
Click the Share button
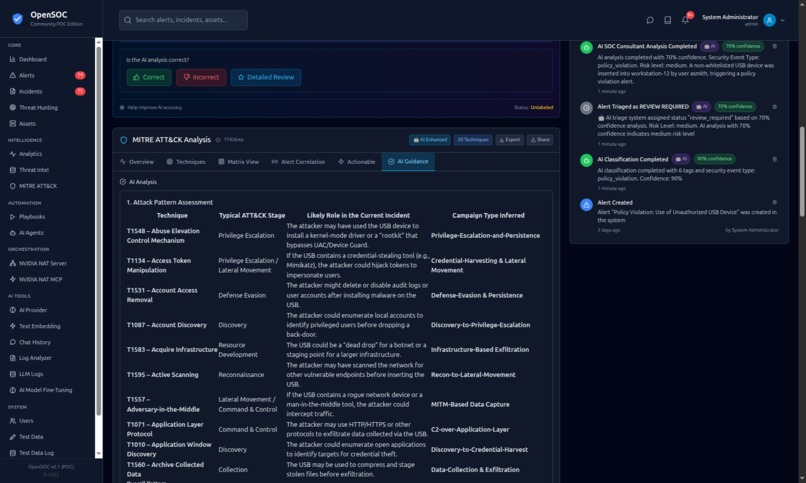tap(540, 140)
